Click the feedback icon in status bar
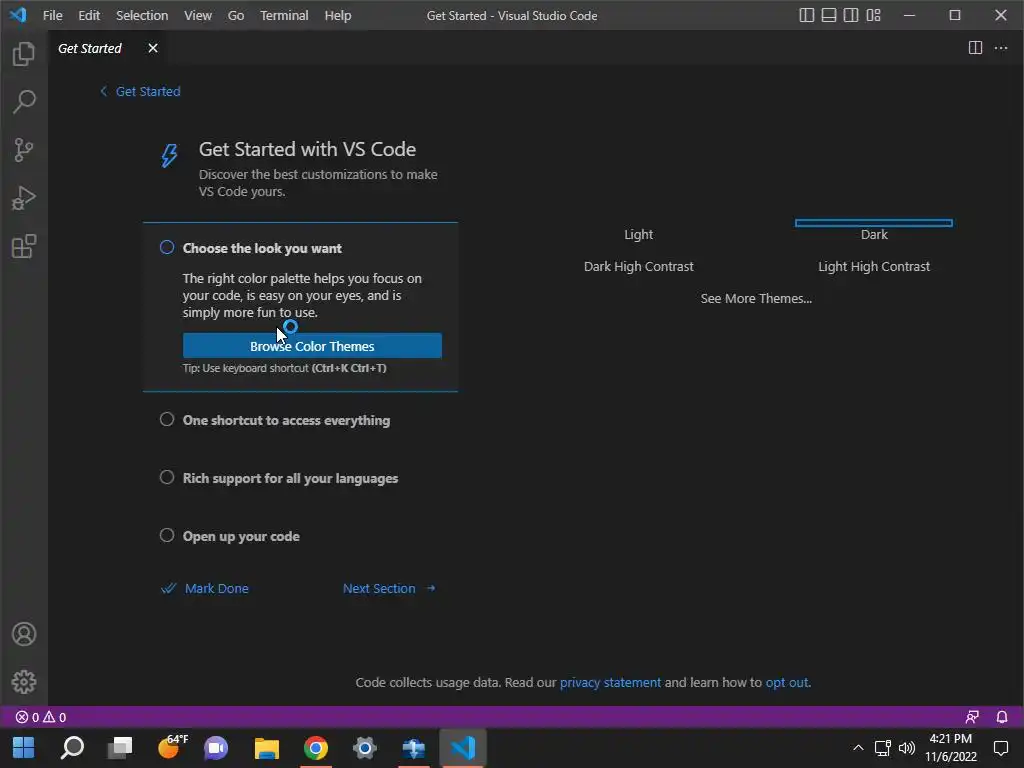The width and height of the screenshot is (1024, 768). click(972, 717)
